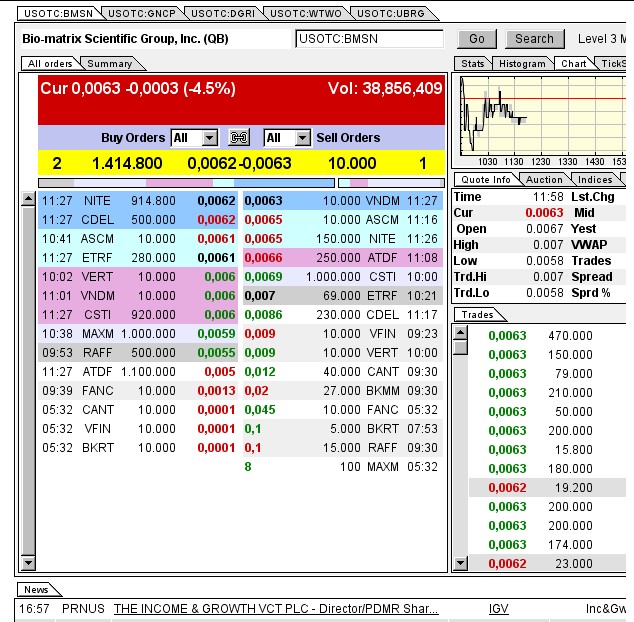This screenshot has height=622, width=634.
Task: Switch to the USOTC:BMSN tab
Action: coord(59,13)
